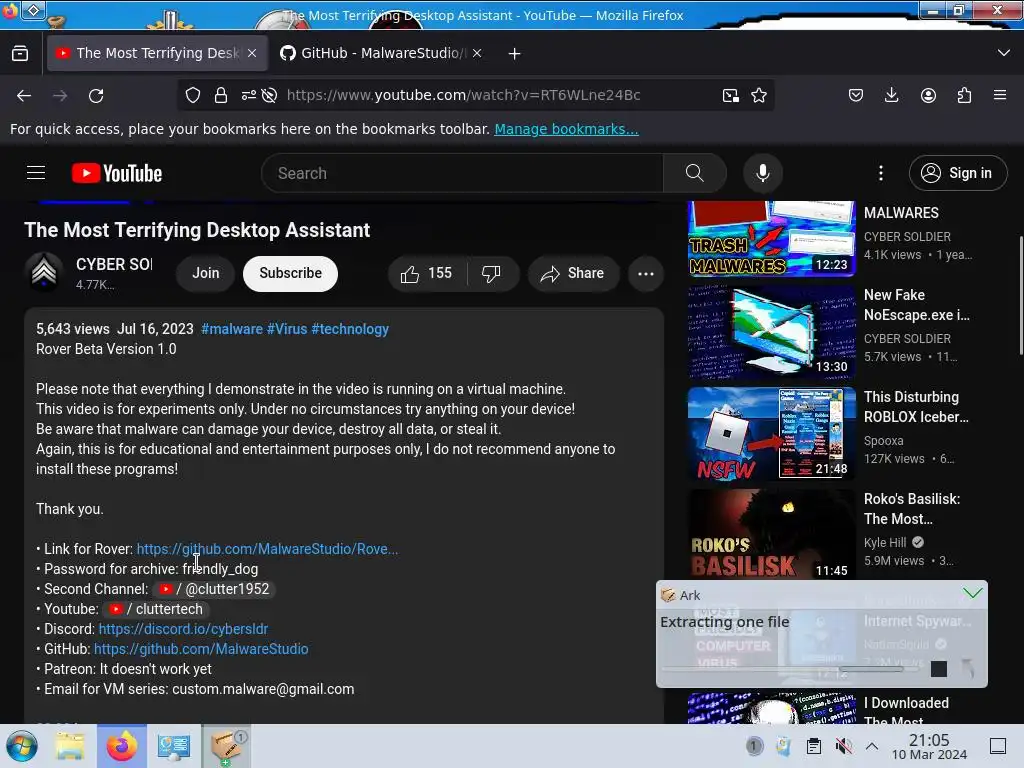Click the 21:05 taskbar clock
1024x768 pixels.
pyautogui.click(x=929, y=746)
